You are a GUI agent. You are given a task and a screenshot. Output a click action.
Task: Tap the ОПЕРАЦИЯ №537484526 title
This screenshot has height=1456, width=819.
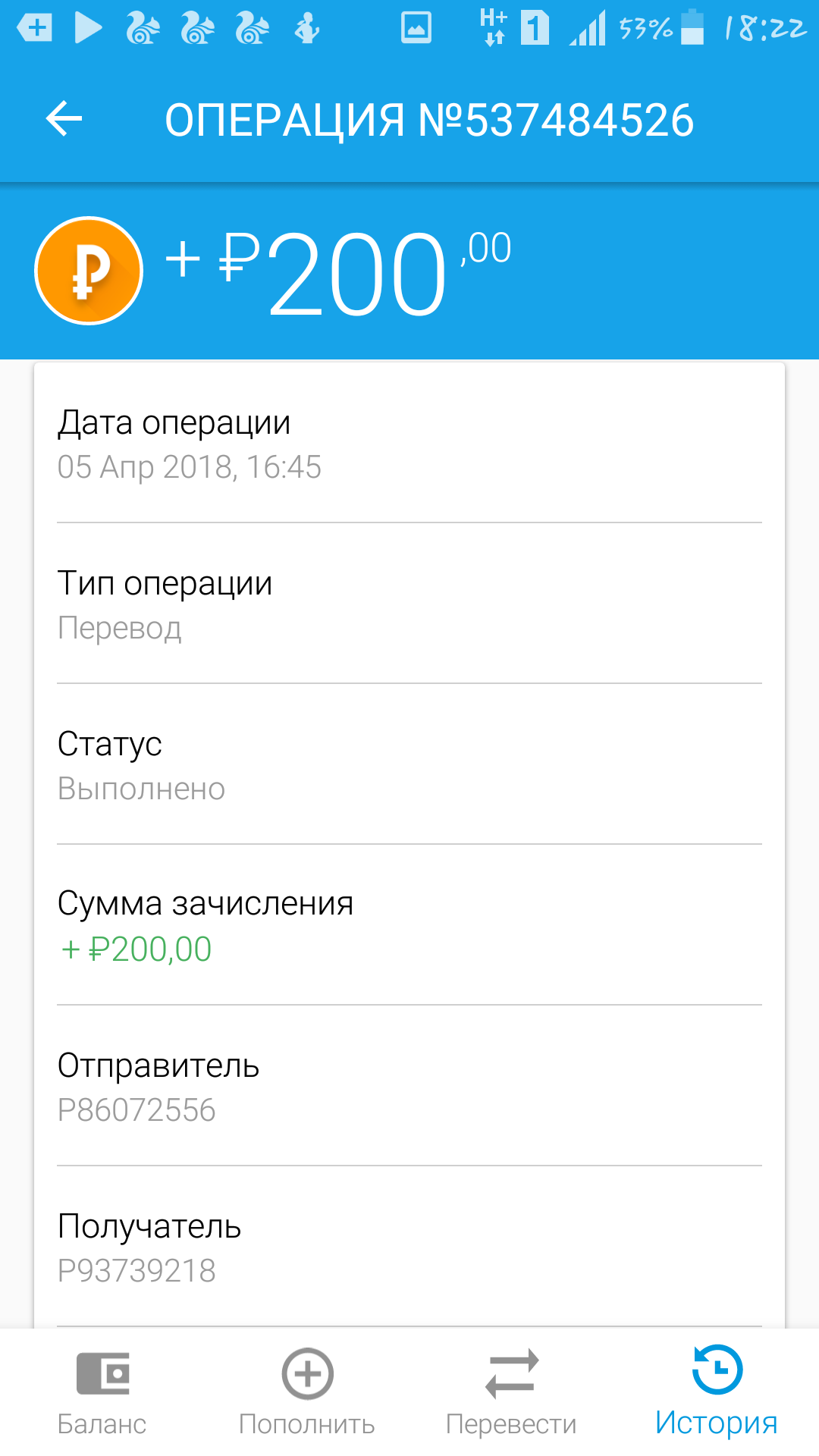point(429,121)
